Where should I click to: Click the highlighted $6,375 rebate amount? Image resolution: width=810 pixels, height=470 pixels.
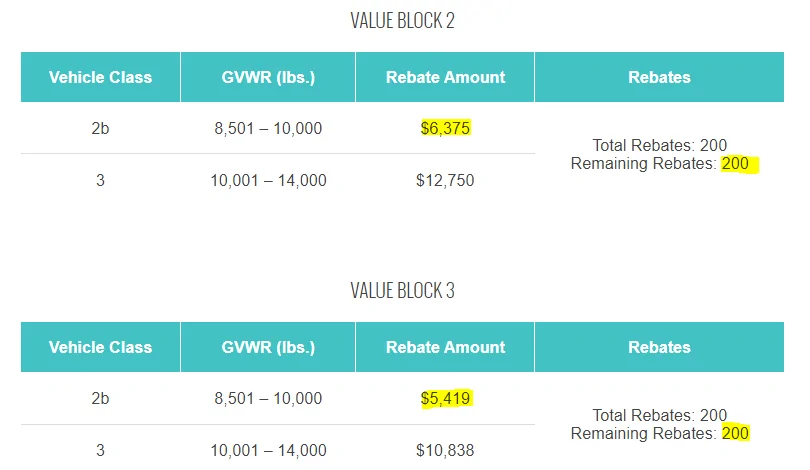click(x=445, y=129)
